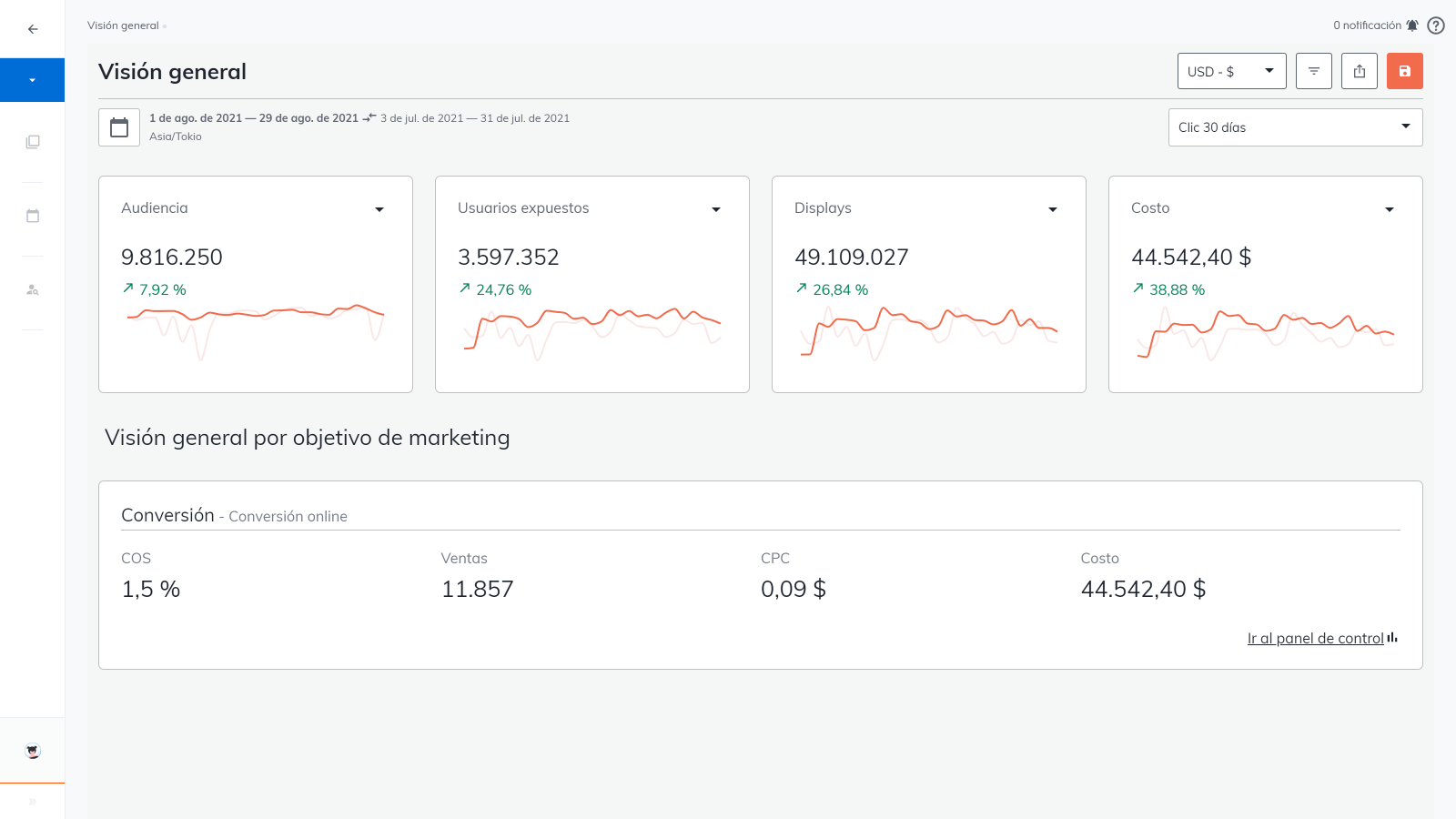Expand the Audiencia card metric dropdown
This screenshot has width=1456, height=819.
(x=379, y=209)
